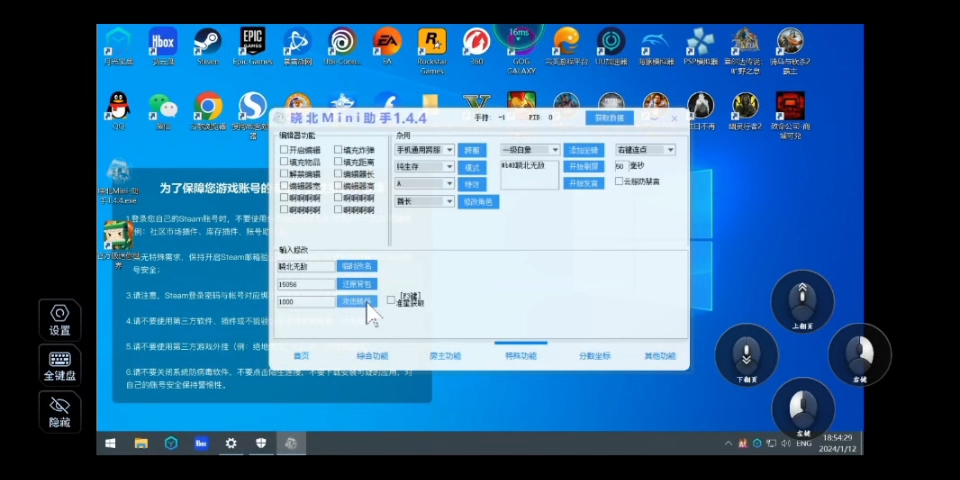Switch to the 特殊功能 tab

pyautogui.click(x=521, y=356)
